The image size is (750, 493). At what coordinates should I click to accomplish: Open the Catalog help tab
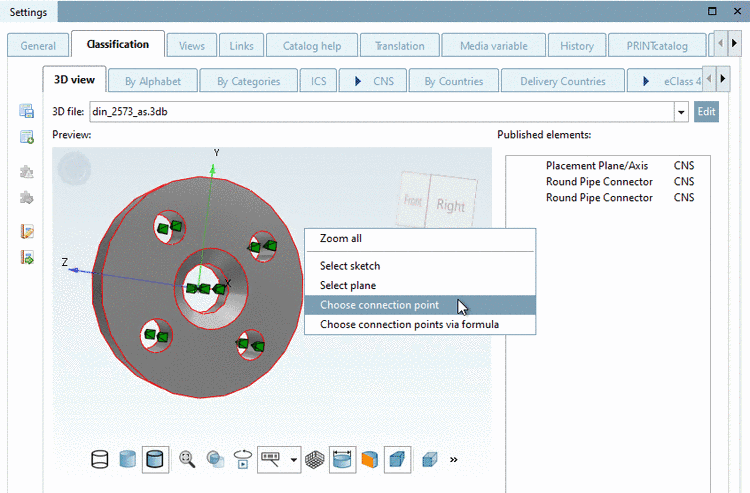click(x=312, y=46)
